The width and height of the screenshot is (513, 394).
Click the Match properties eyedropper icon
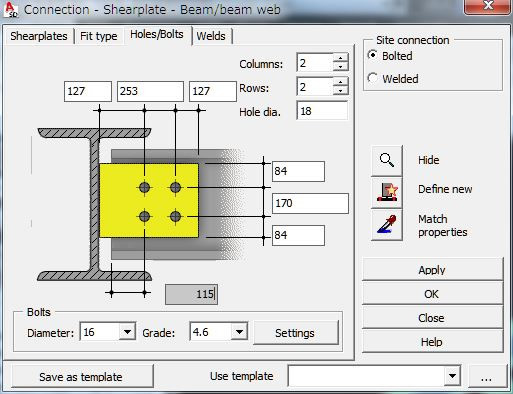click(x=387, y=224)
